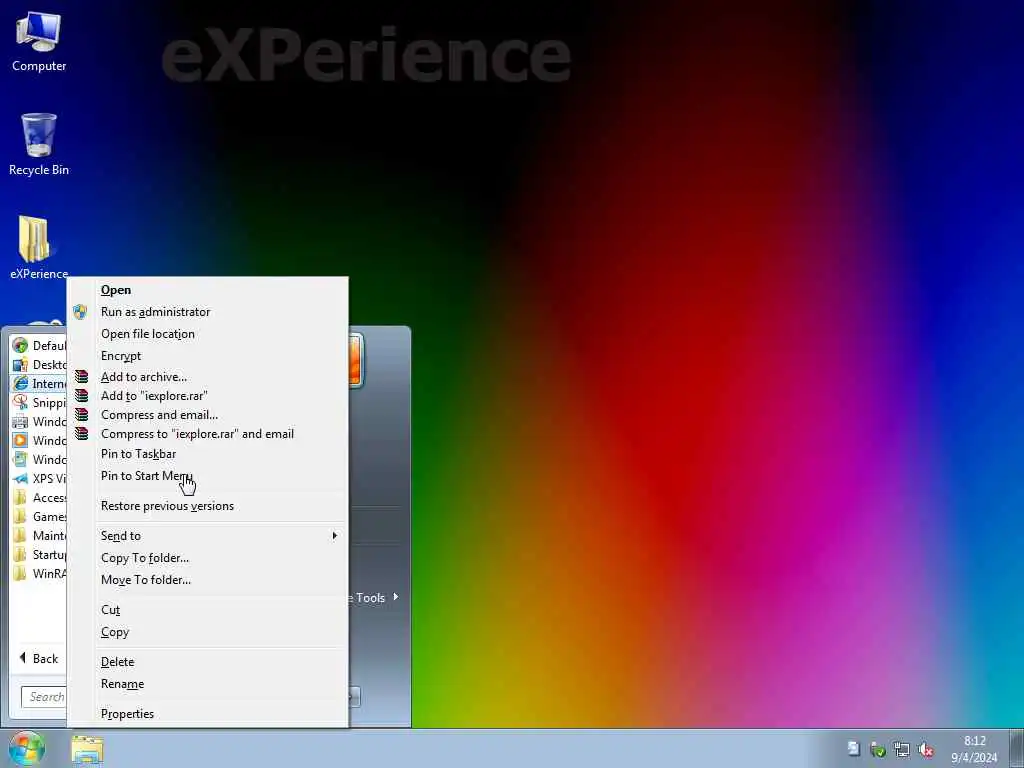Open Properties from the context menu
The height and width of the screenshot is (768, 1024).
point(127,714)
